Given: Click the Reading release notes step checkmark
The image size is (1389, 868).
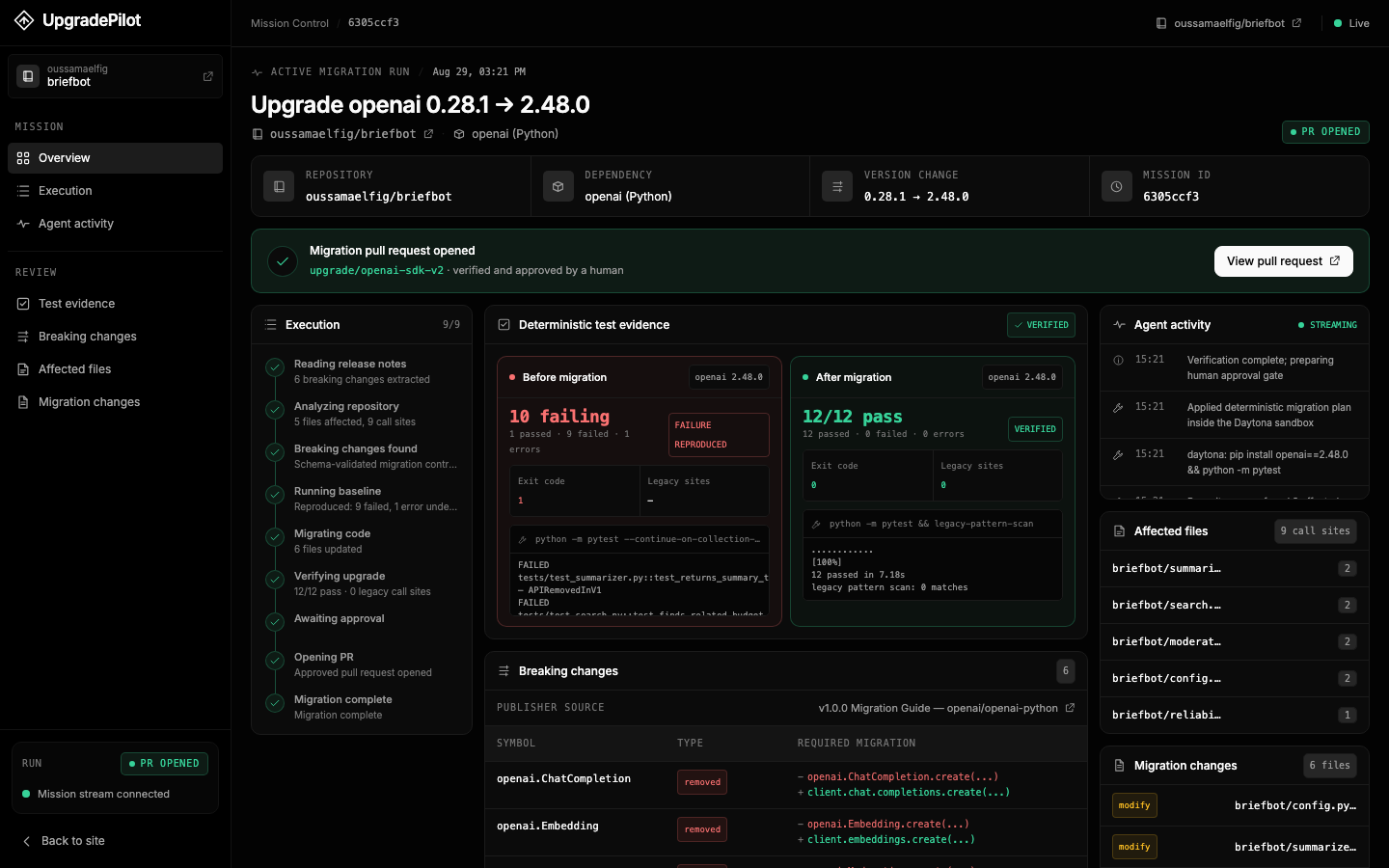Looking at the screenshot, I should [x=275, y=366].
